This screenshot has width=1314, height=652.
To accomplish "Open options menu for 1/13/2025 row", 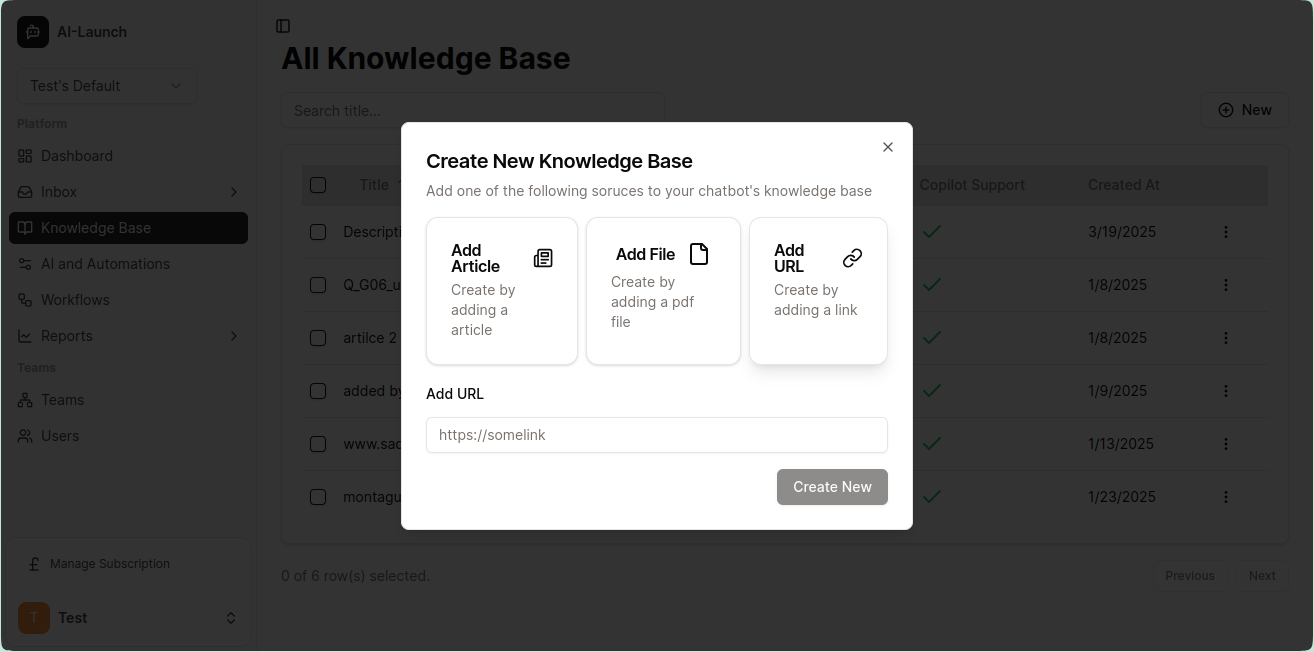I will 1226,444.
